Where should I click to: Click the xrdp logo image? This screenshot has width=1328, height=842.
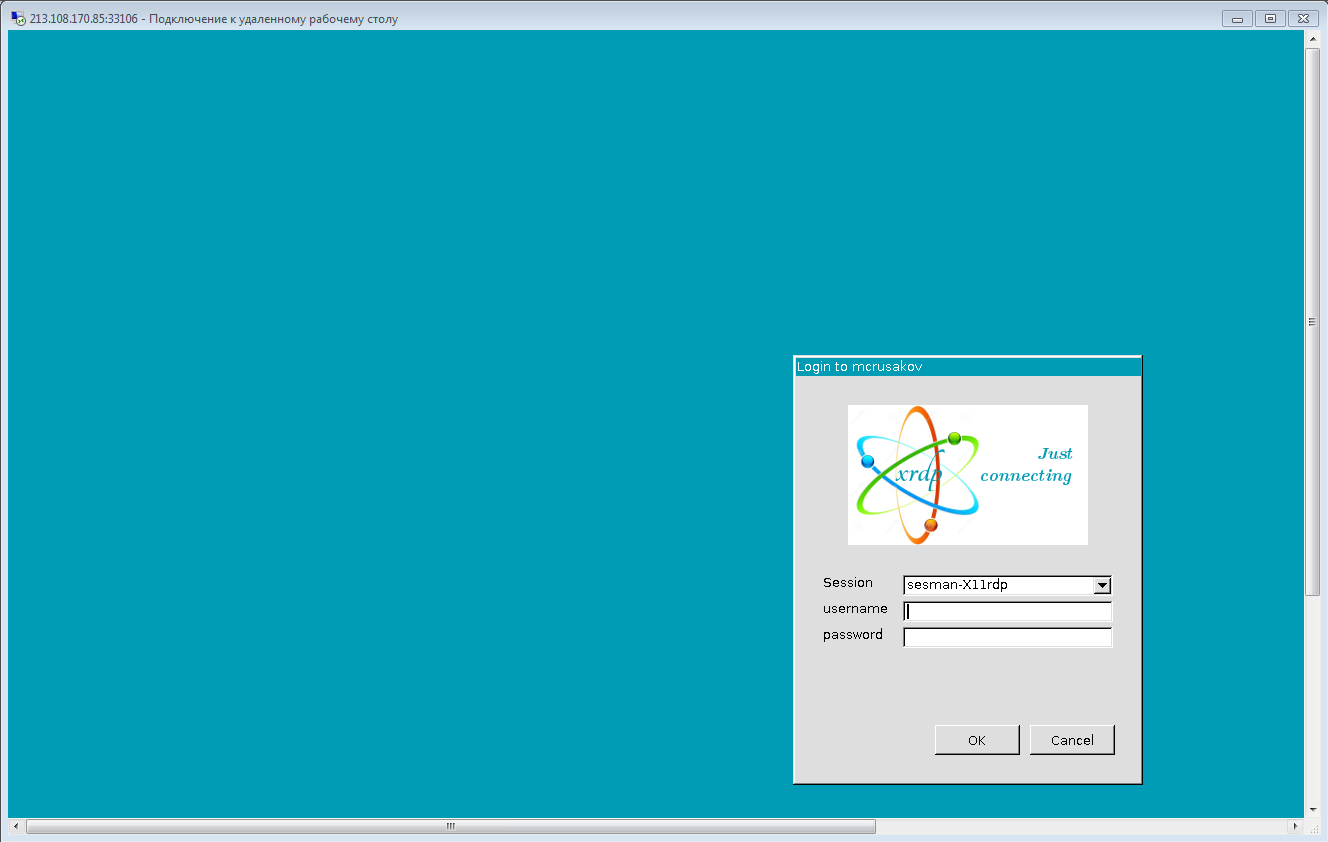[x=967, y=475]
